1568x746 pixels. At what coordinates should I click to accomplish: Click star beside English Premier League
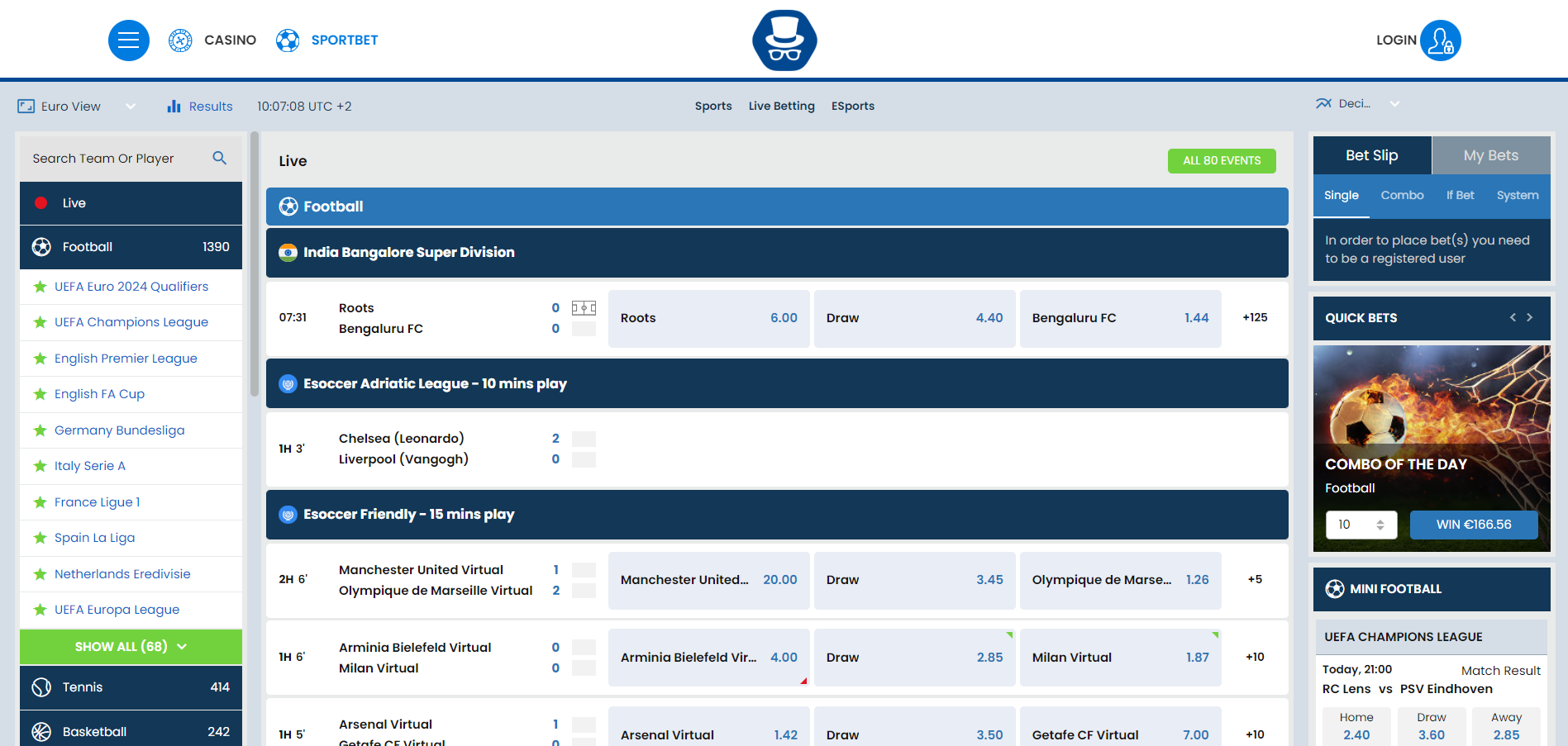tap(40, 359)
